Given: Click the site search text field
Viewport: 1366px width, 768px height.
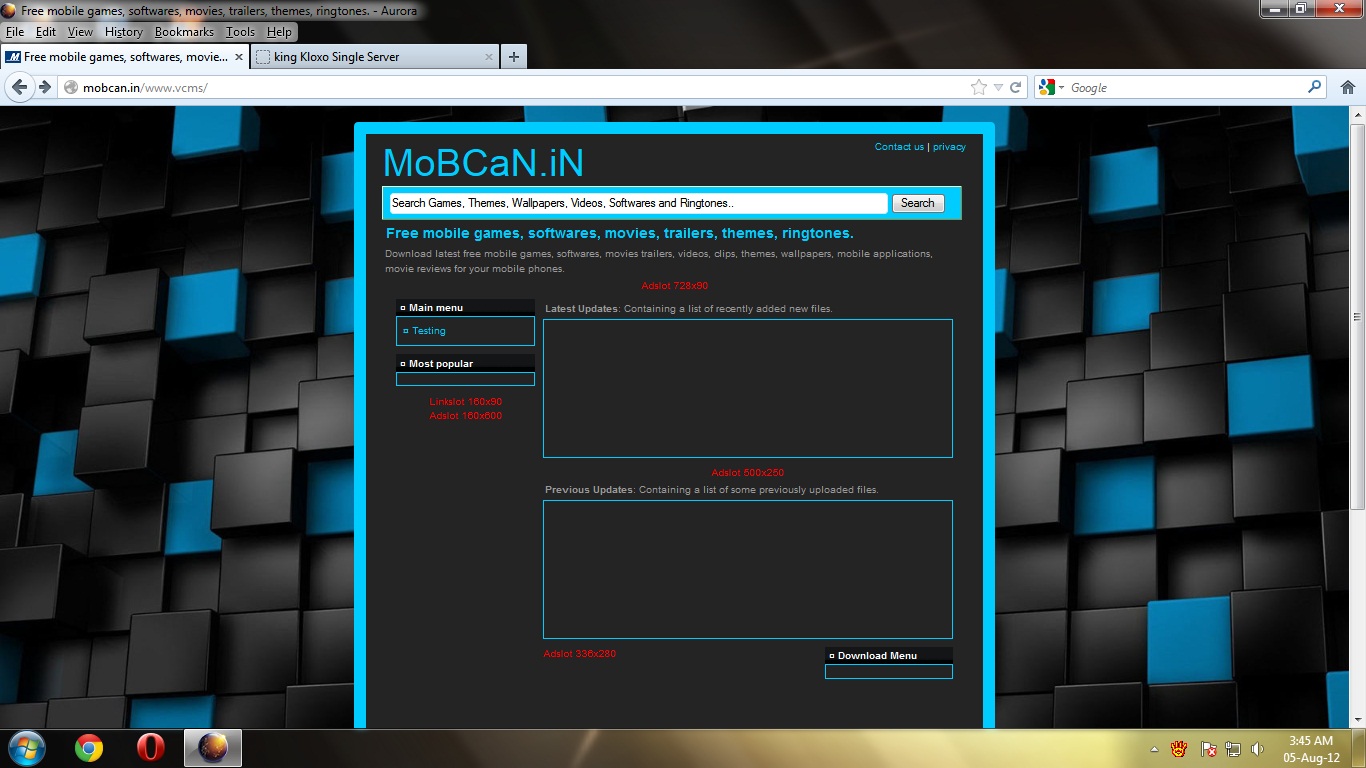Looking at the screenshot, I should (x=638, y=203).
